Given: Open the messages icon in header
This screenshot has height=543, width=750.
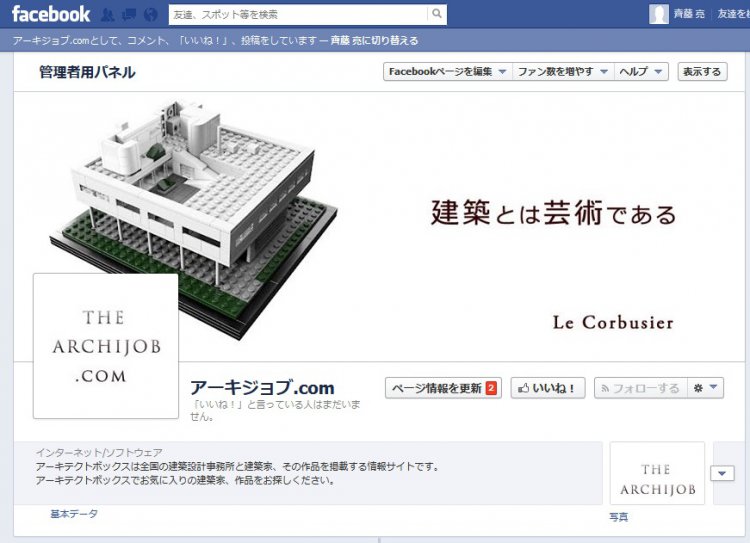Looking at the screenshot, I should pos(129,15).
